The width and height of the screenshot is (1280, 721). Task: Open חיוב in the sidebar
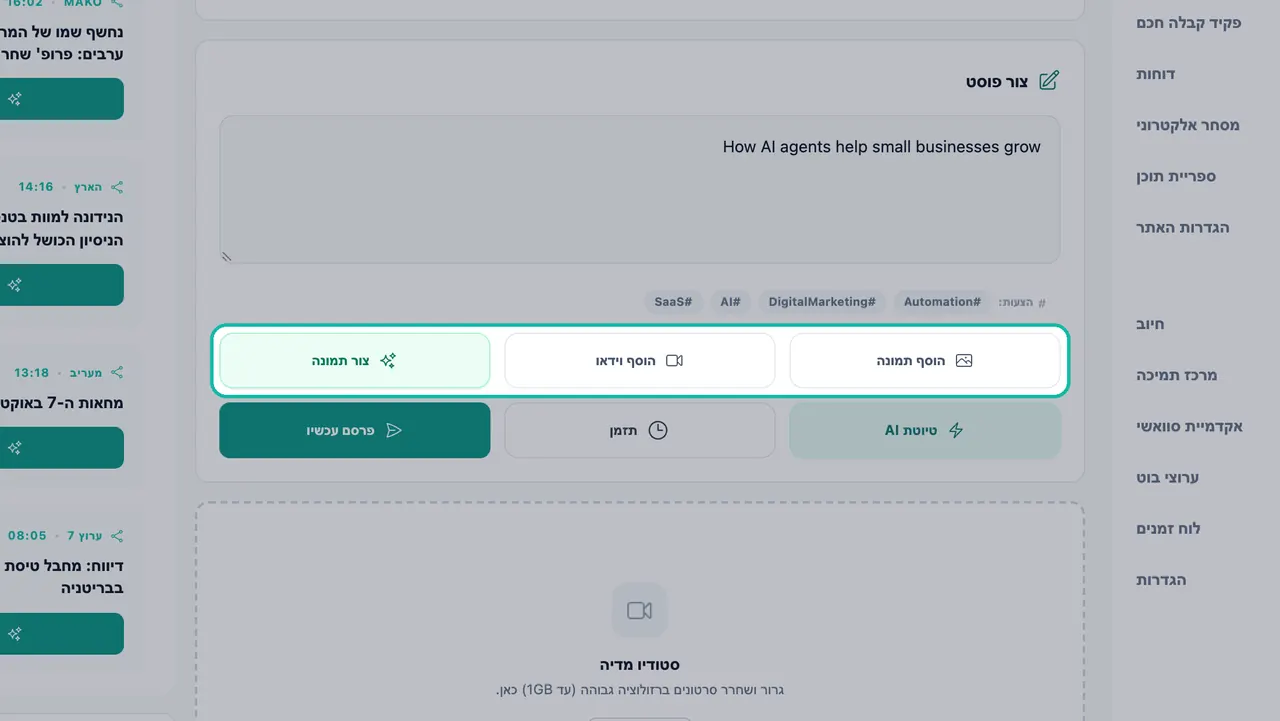pos(1151,324)
